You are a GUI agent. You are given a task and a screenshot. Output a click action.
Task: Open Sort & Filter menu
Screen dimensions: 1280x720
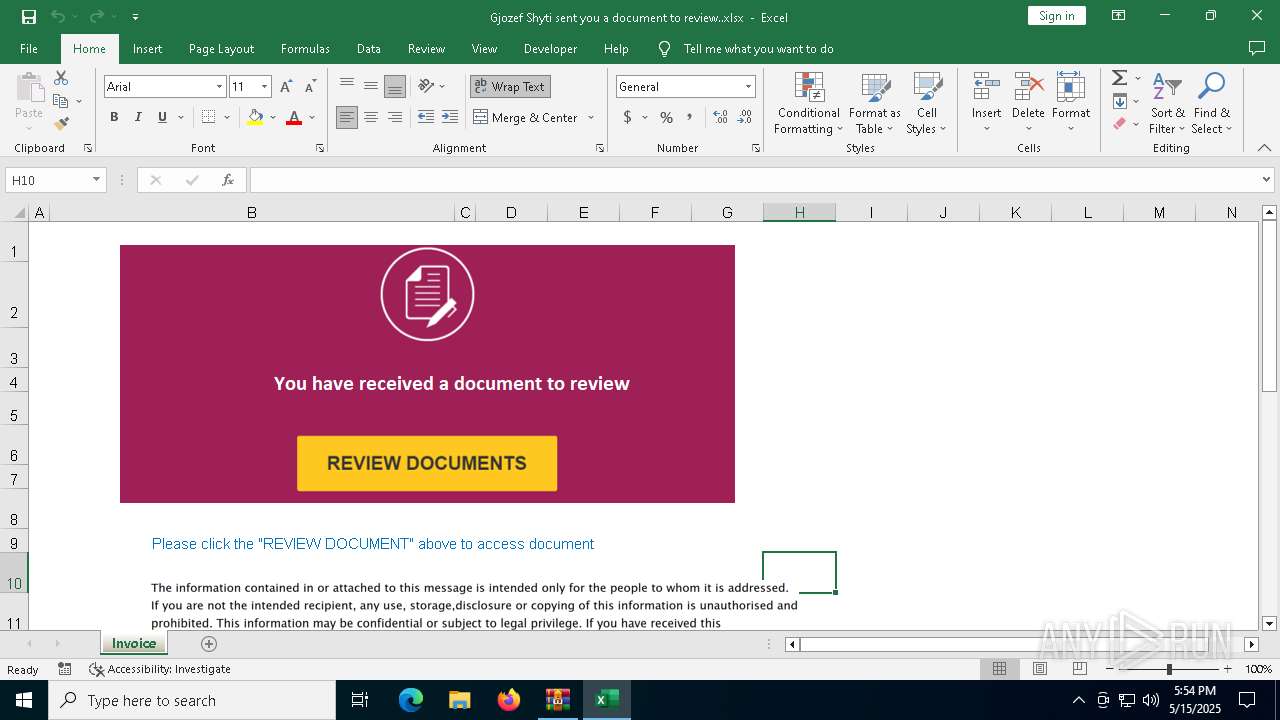click(1167, 104)
